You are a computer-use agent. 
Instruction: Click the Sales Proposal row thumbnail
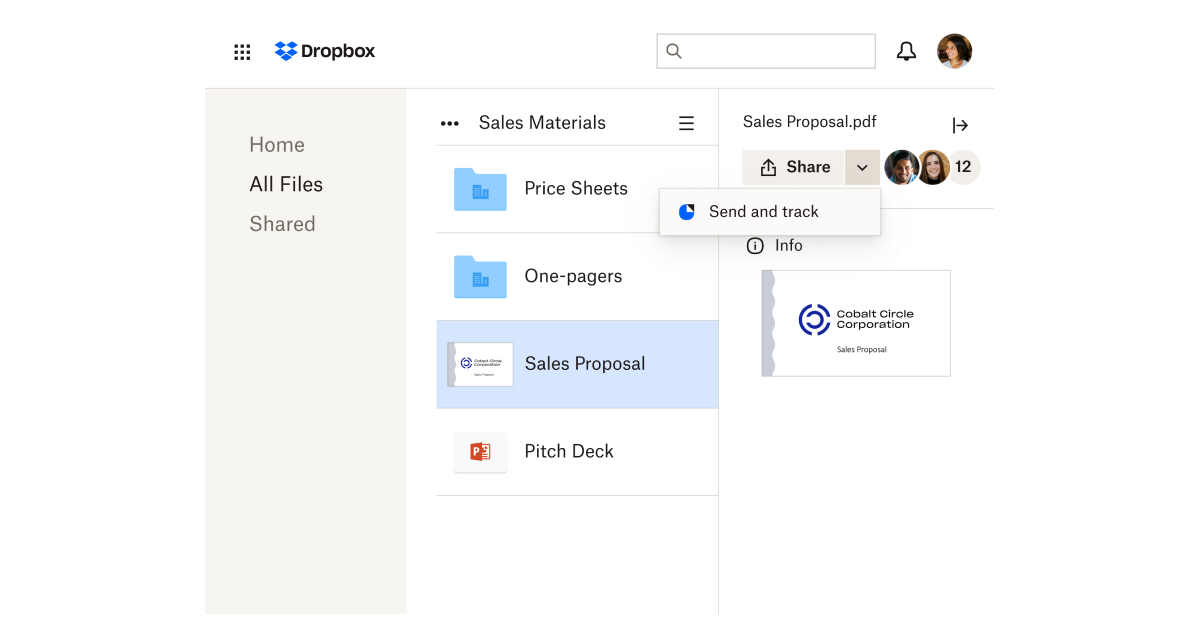(x=480, y=364)
